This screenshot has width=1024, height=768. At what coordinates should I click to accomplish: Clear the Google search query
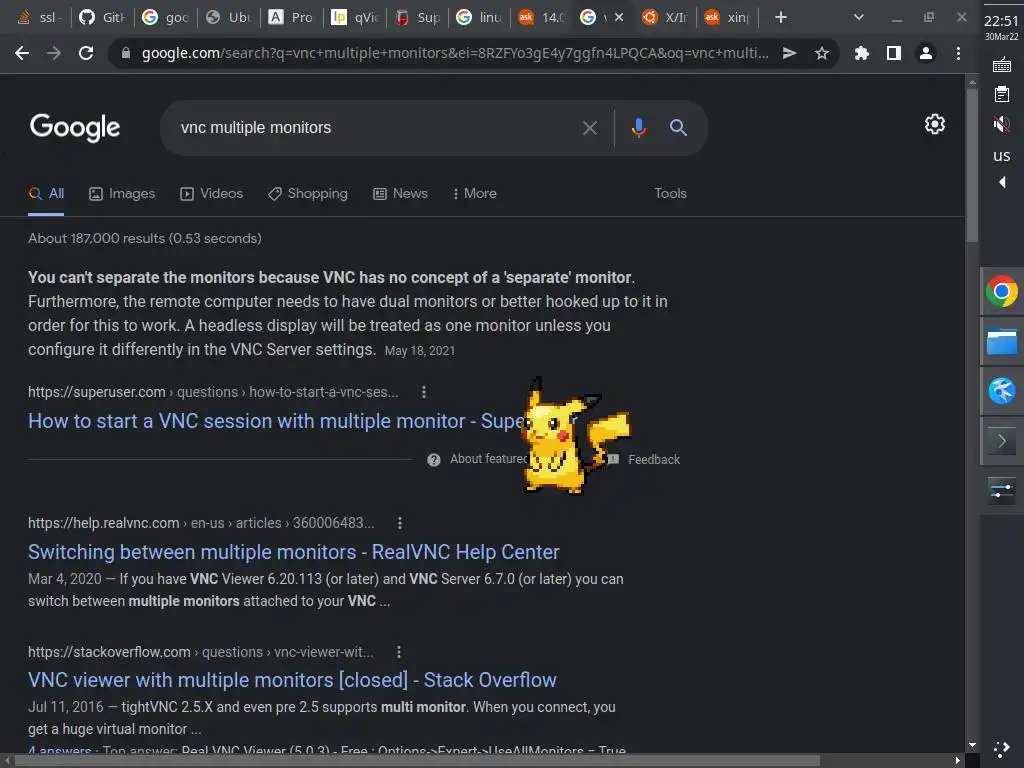tap(590, 128)
